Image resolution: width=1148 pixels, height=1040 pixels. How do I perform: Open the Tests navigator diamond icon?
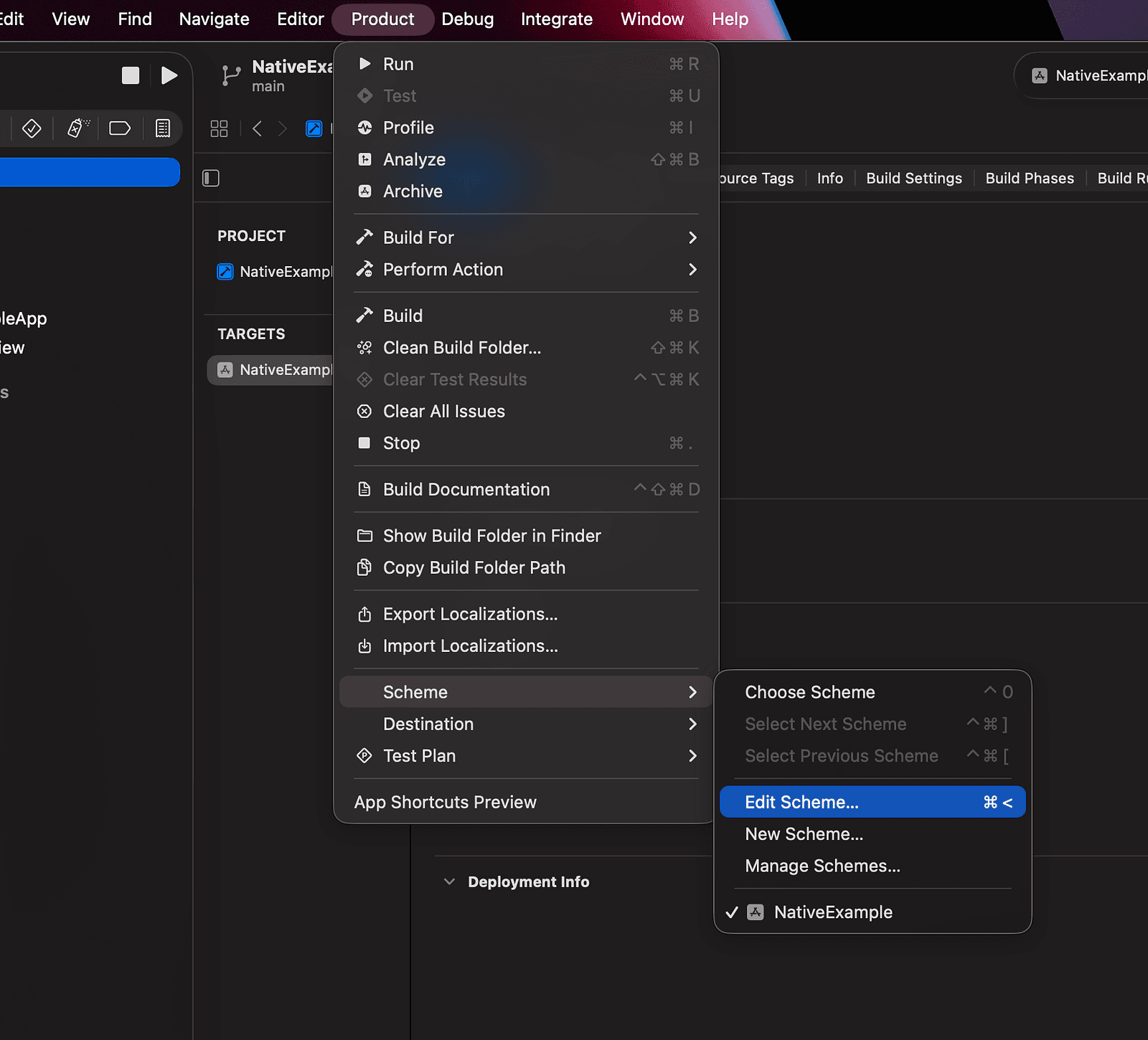(x=32, y=128)
